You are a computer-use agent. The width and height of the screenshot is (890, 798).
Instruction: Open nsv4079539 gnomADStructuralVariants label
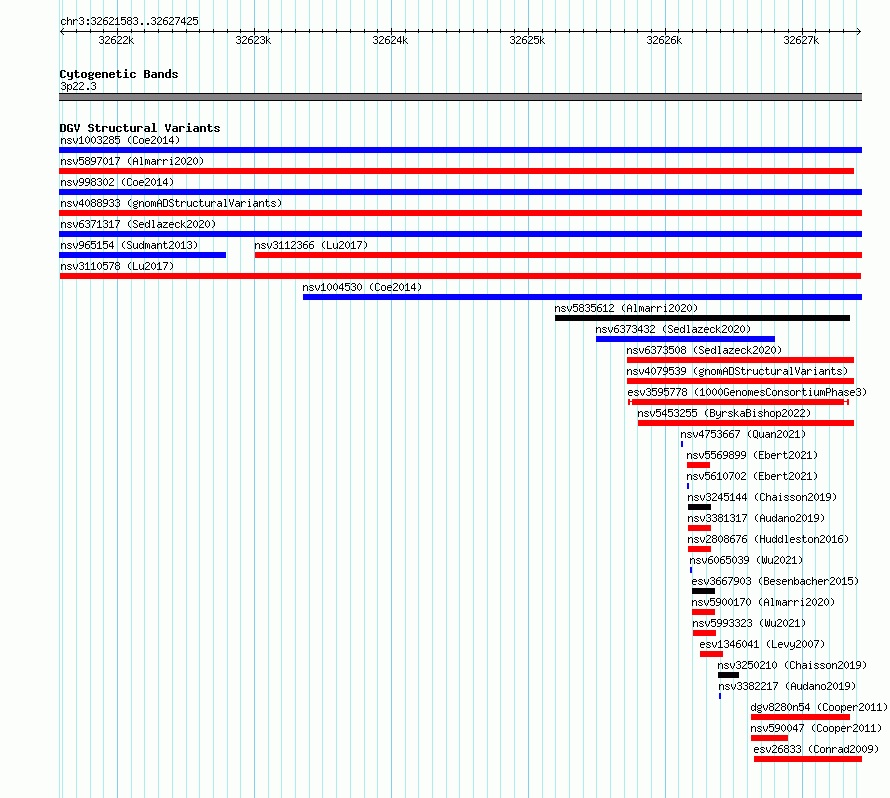[x=737, y=371]
